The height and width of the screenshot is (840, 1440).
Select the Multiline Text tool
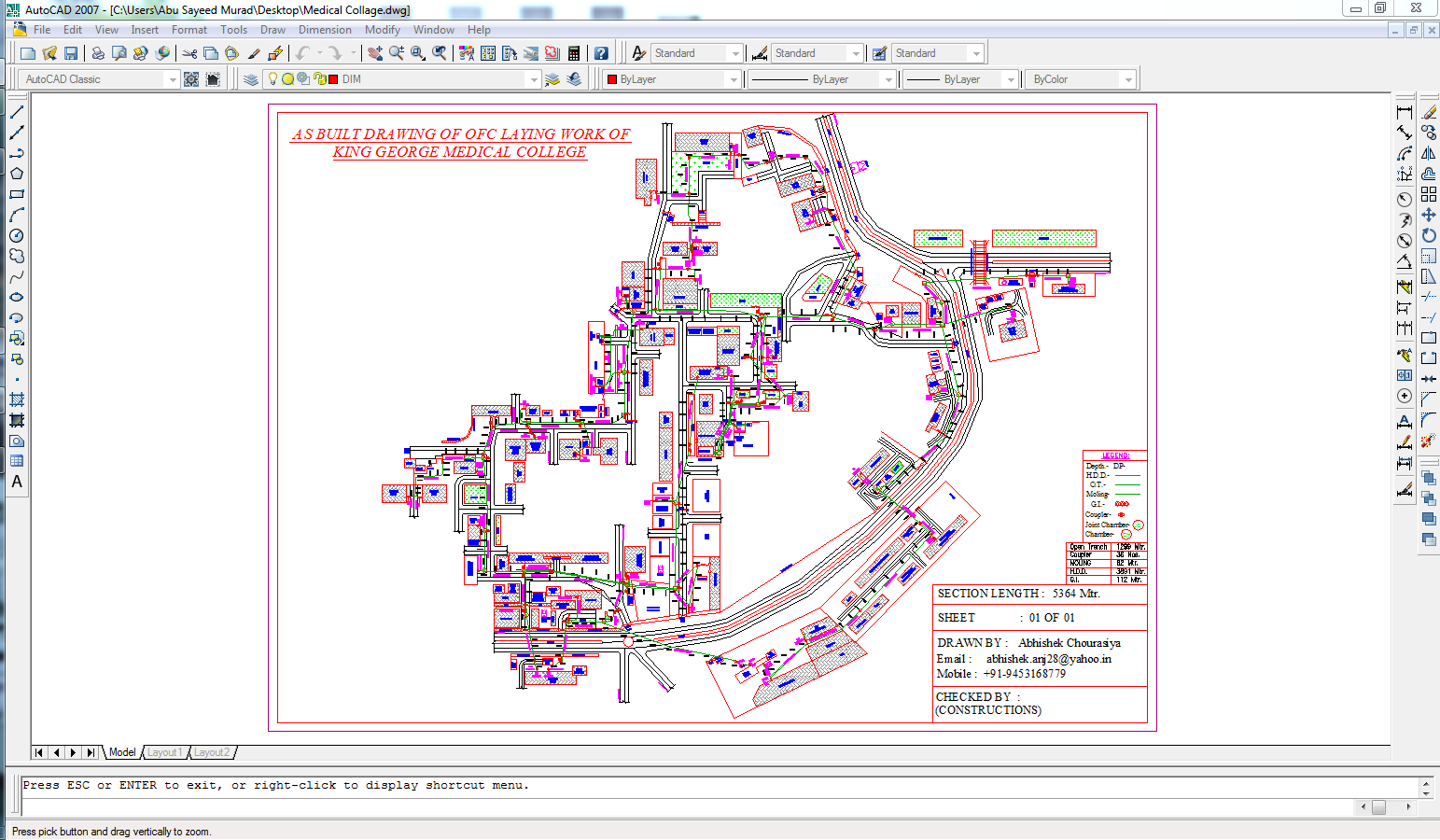pos(17,482)
